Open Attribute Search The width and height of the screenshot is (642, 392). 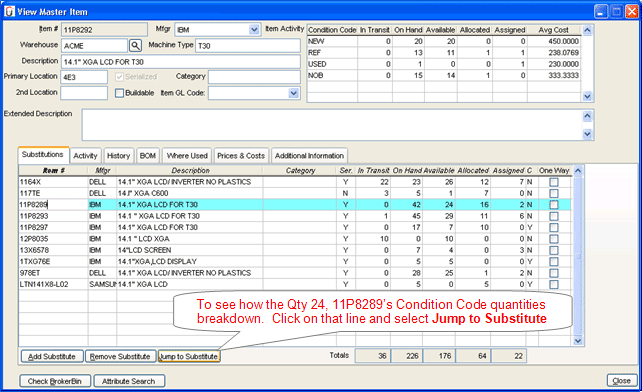coord(129,381)
